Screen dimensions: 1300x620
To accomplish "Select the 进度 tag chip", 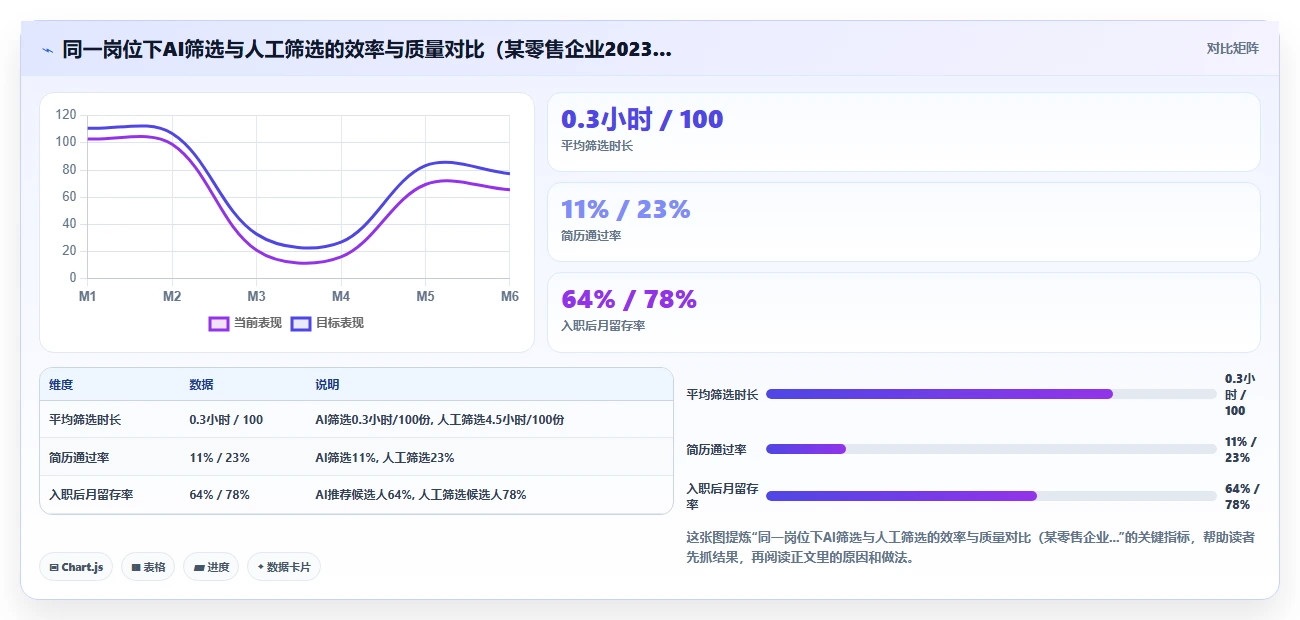I will click(x=211, y=567).
